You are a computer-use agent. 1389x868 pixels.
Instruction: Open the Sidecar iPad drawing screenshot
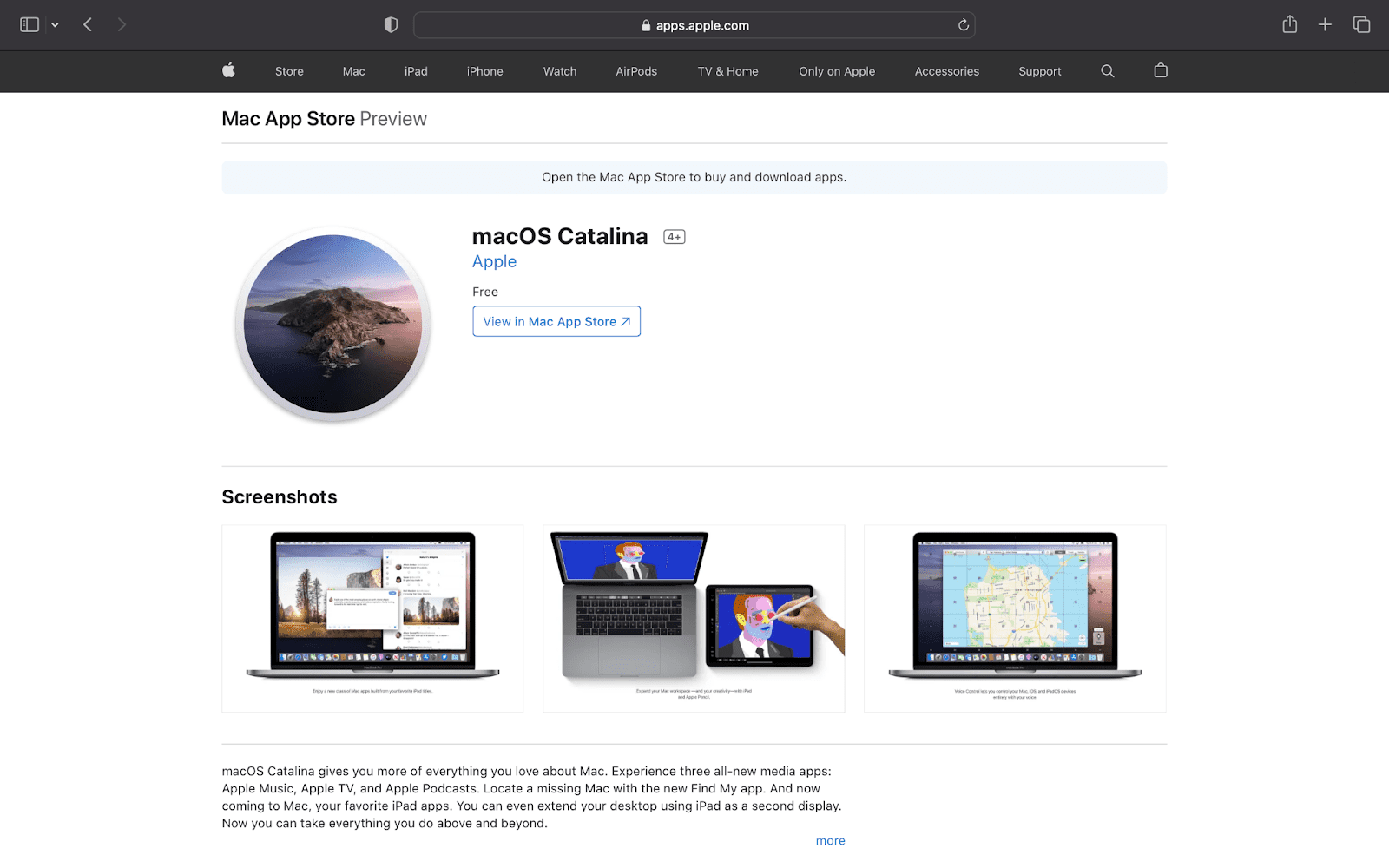tap(694, 618)
